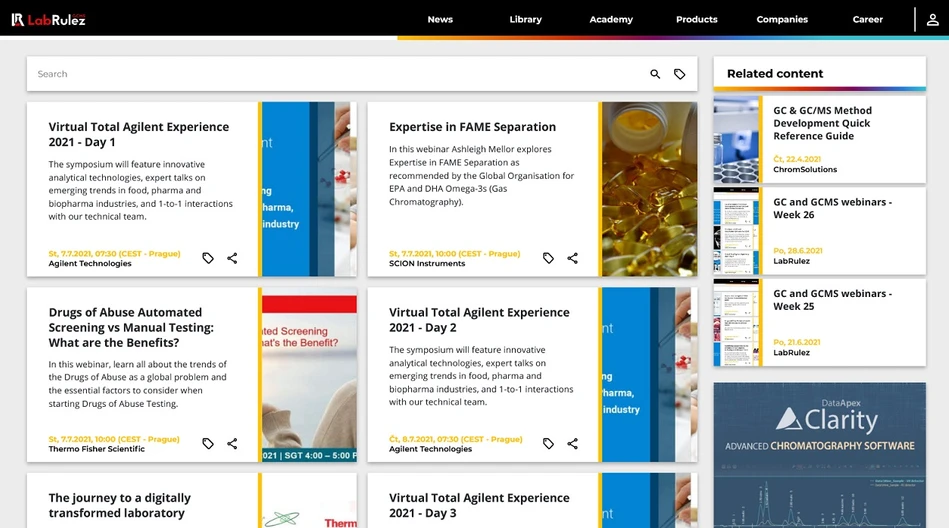This screenshot has height=528, width=949.
Task: Share the Agilent Experience Day 1 card
Action: 232,258
